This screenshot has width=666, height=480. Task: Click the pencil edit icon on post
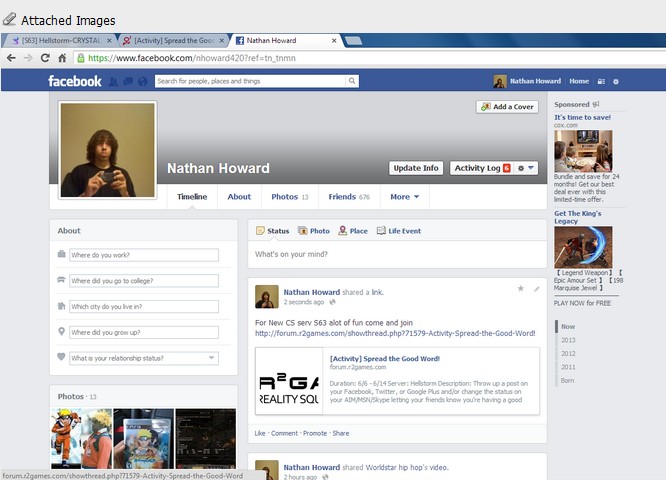coord(536,289)
